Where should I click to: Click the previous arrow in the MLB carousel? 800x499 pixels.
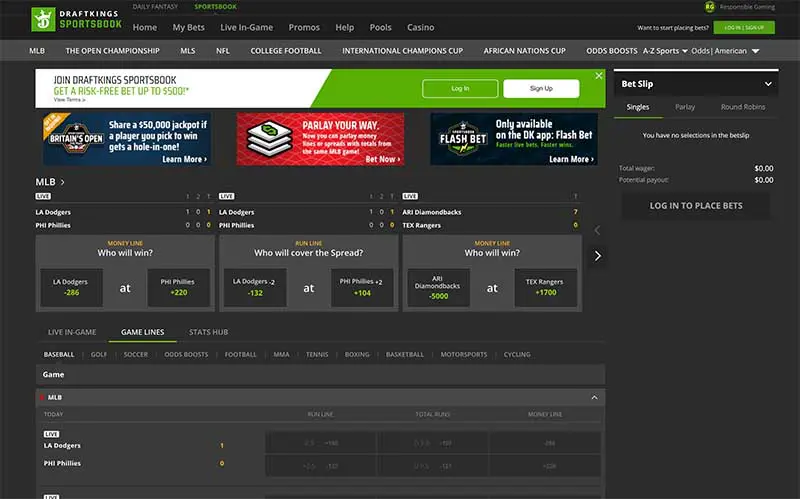point(597,230)
